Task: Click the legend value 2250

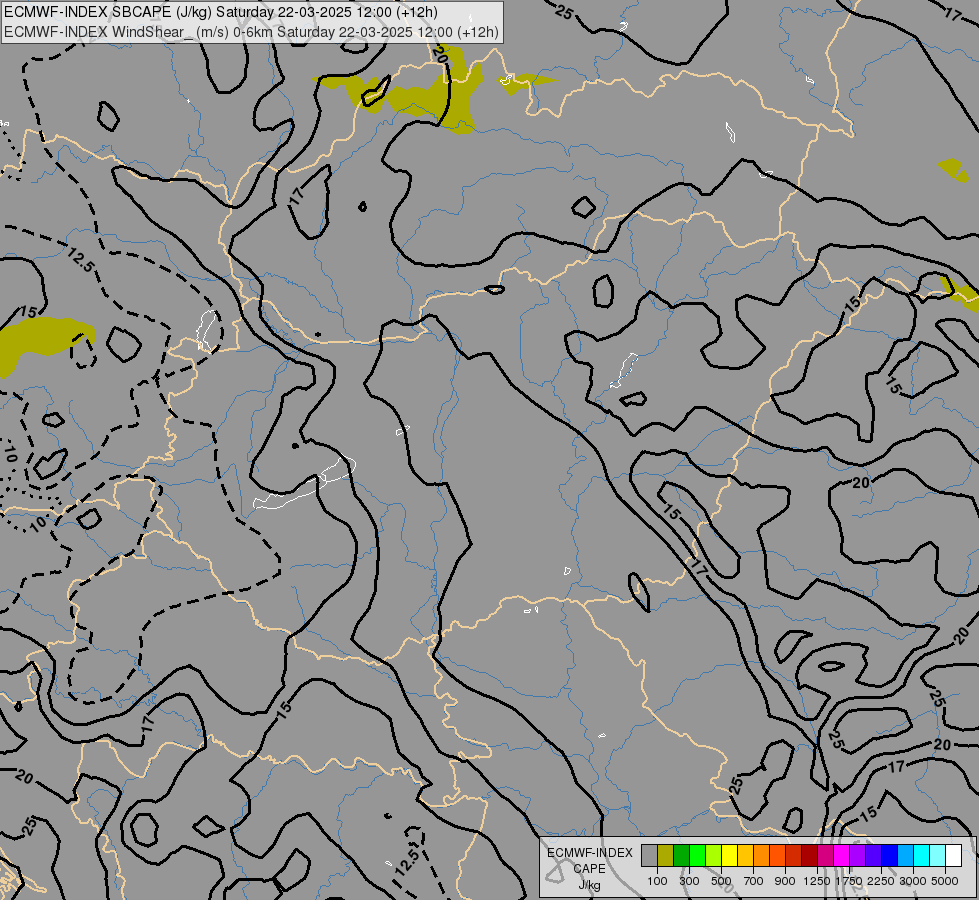Action: click(x=881, y=881)
